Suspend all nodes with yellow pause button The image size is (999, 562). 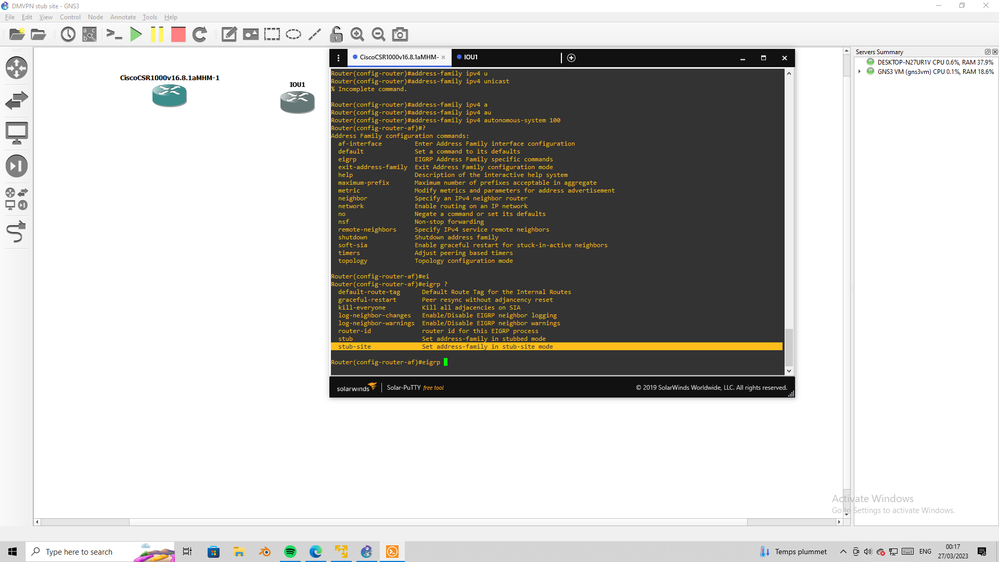point(157,34)
